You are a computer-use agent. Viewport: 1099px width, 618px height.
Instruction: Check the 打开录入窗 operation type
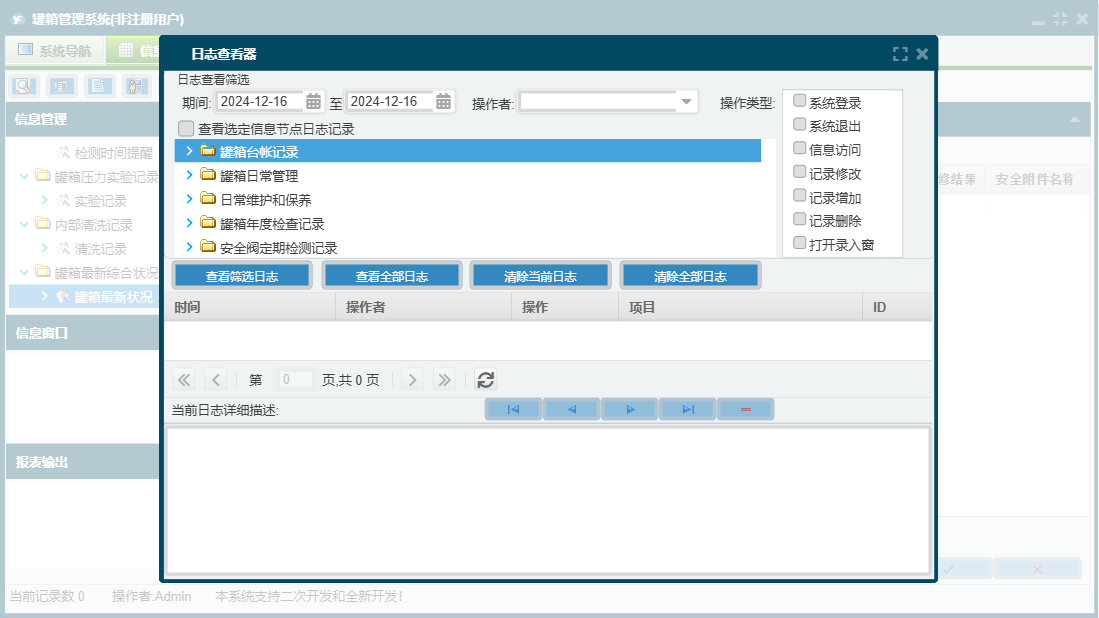pos(800,243)
